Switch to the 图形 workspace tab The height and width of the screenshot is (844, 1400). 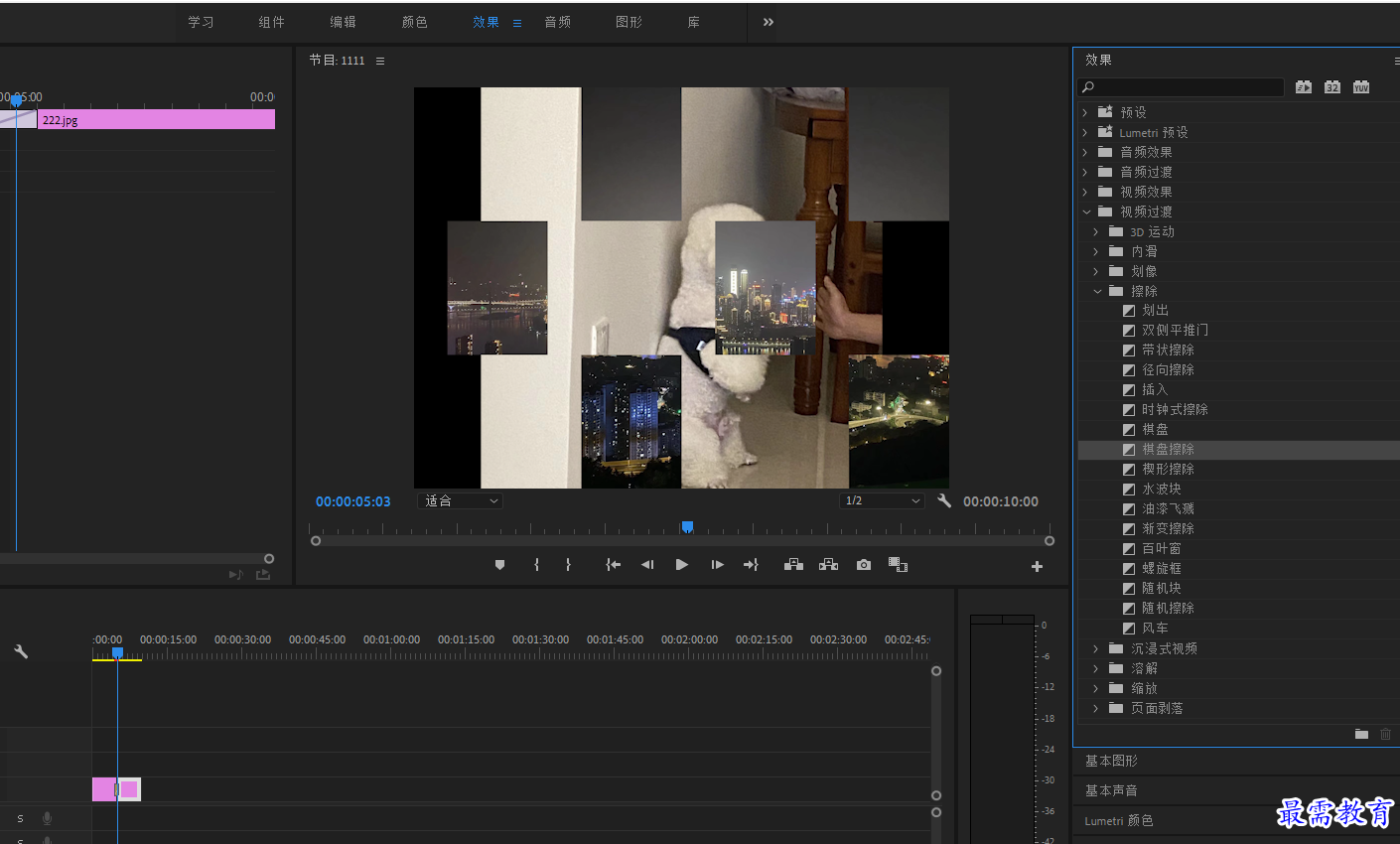[x=629, y=22]
